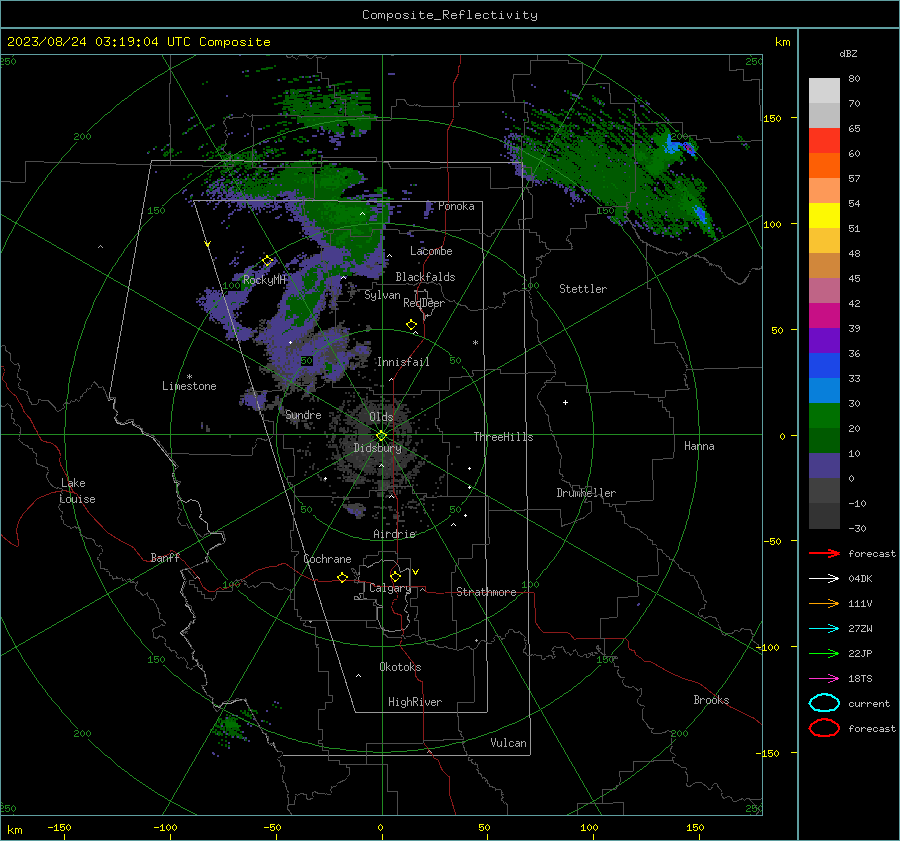Click the cyan current ellipse icon

tap(824, 703)
